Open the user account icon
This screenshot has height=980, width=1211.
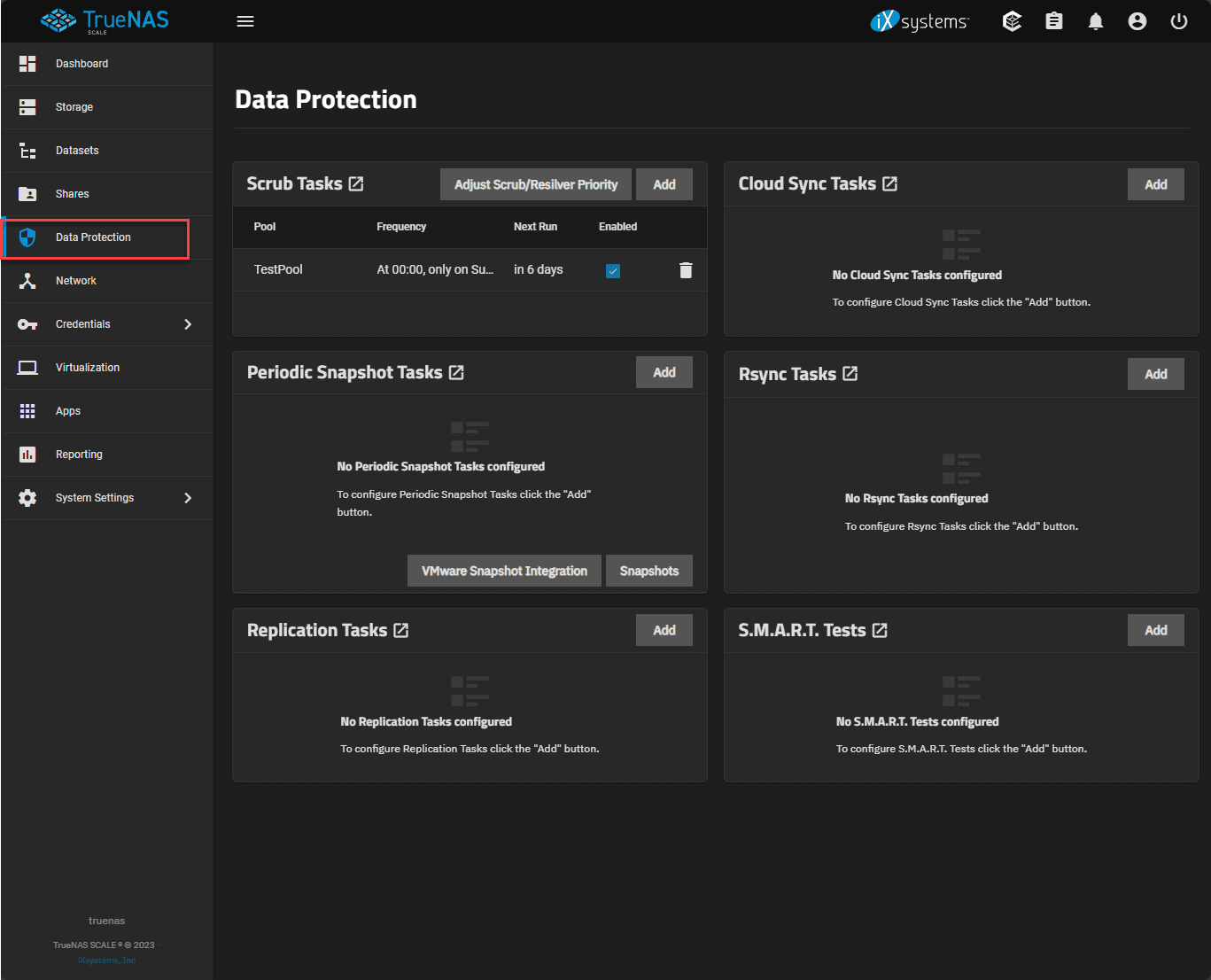pos(1137,20)
